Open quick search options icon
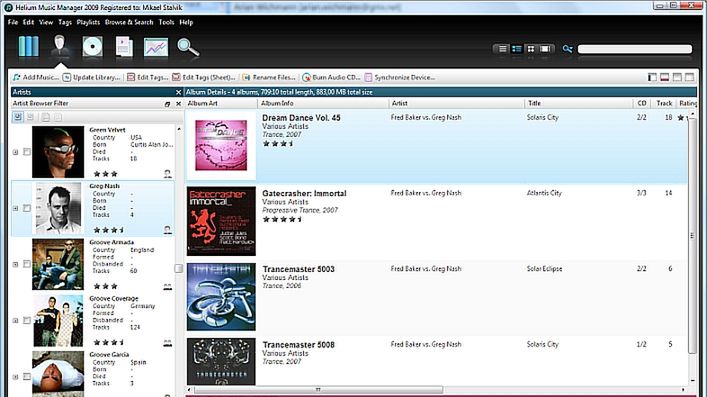This screenshot has height=397, width=707. (x=567, y=49)
